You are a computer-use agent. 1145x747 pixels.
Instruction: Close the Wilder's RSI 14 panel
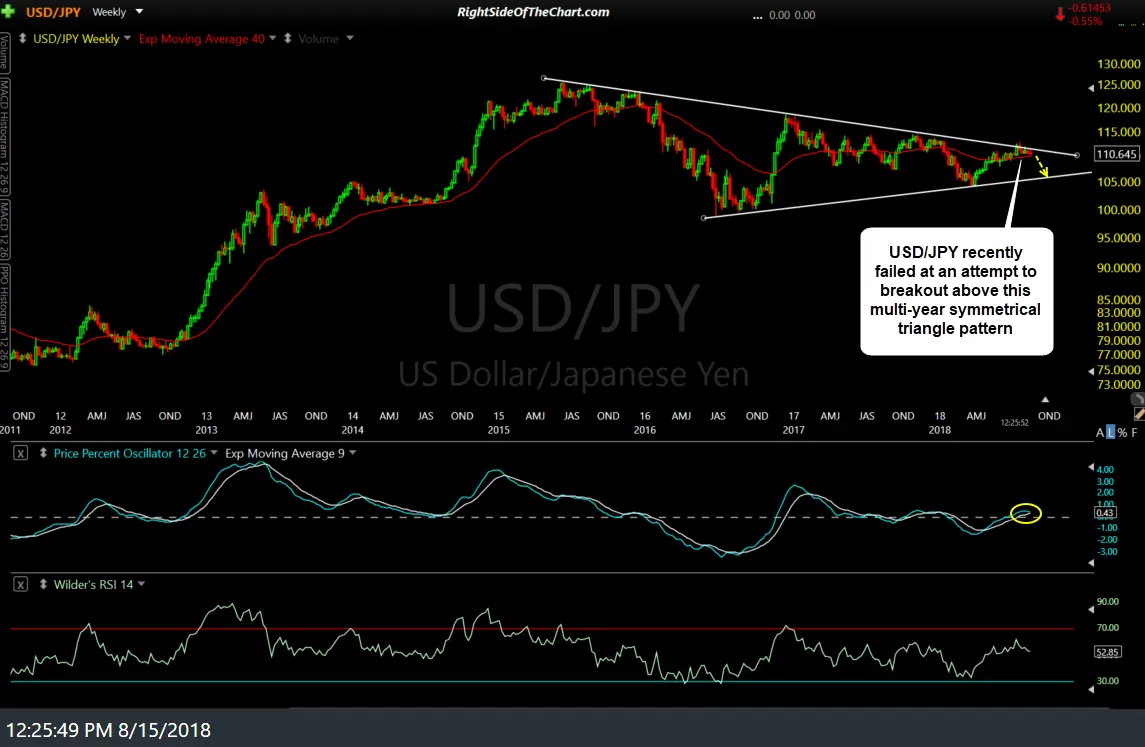(20, 585)
